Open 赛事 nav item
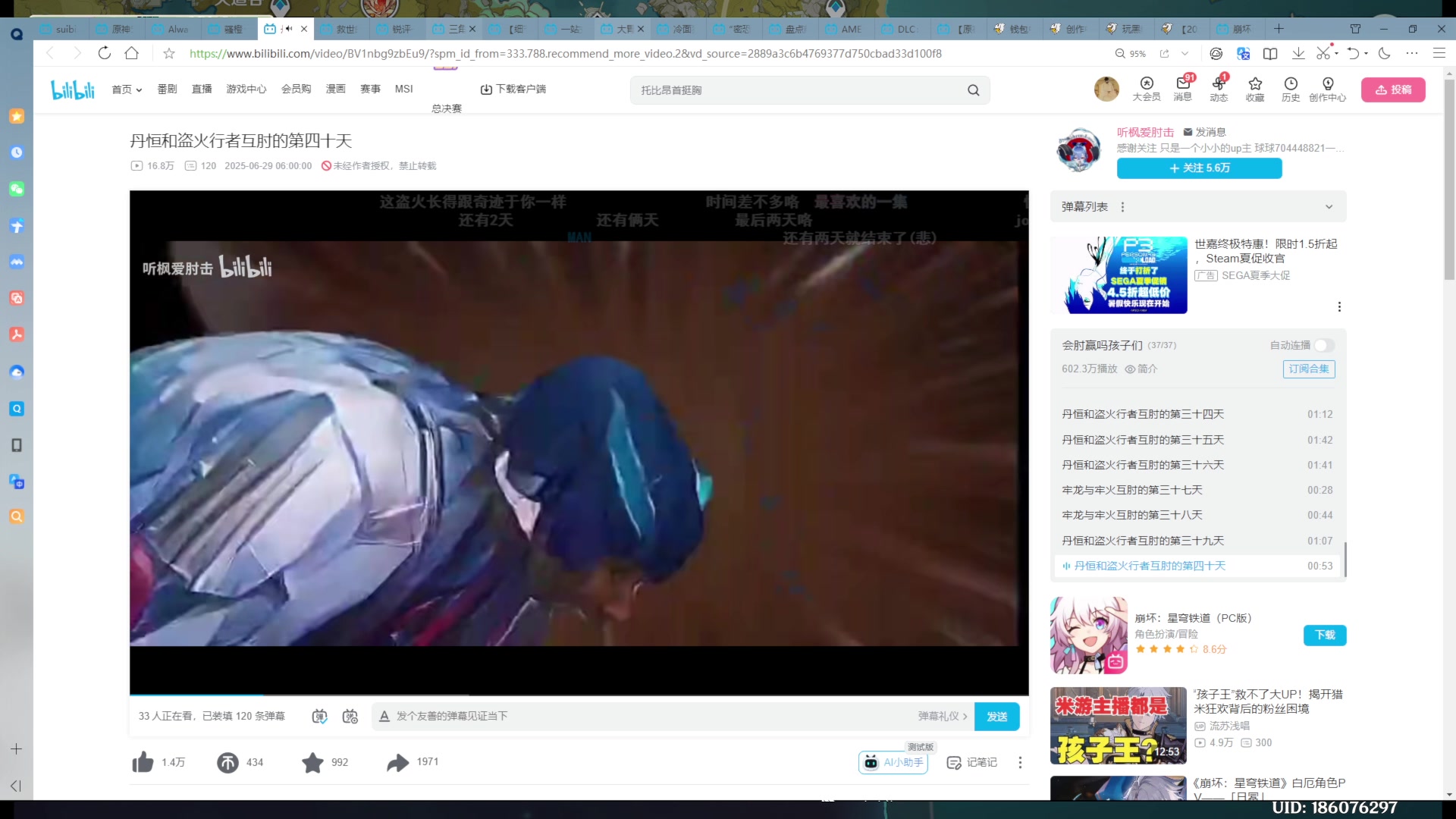The image size is (1456, 819). 370,89
